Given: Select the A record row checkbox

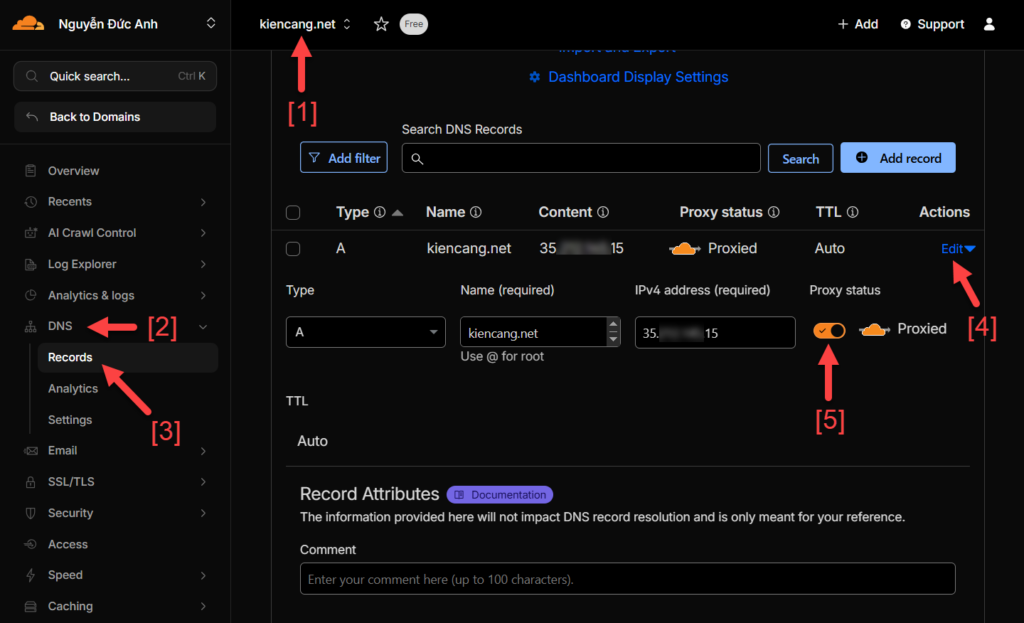Looking at the screenshot, I should pos(293,248).
